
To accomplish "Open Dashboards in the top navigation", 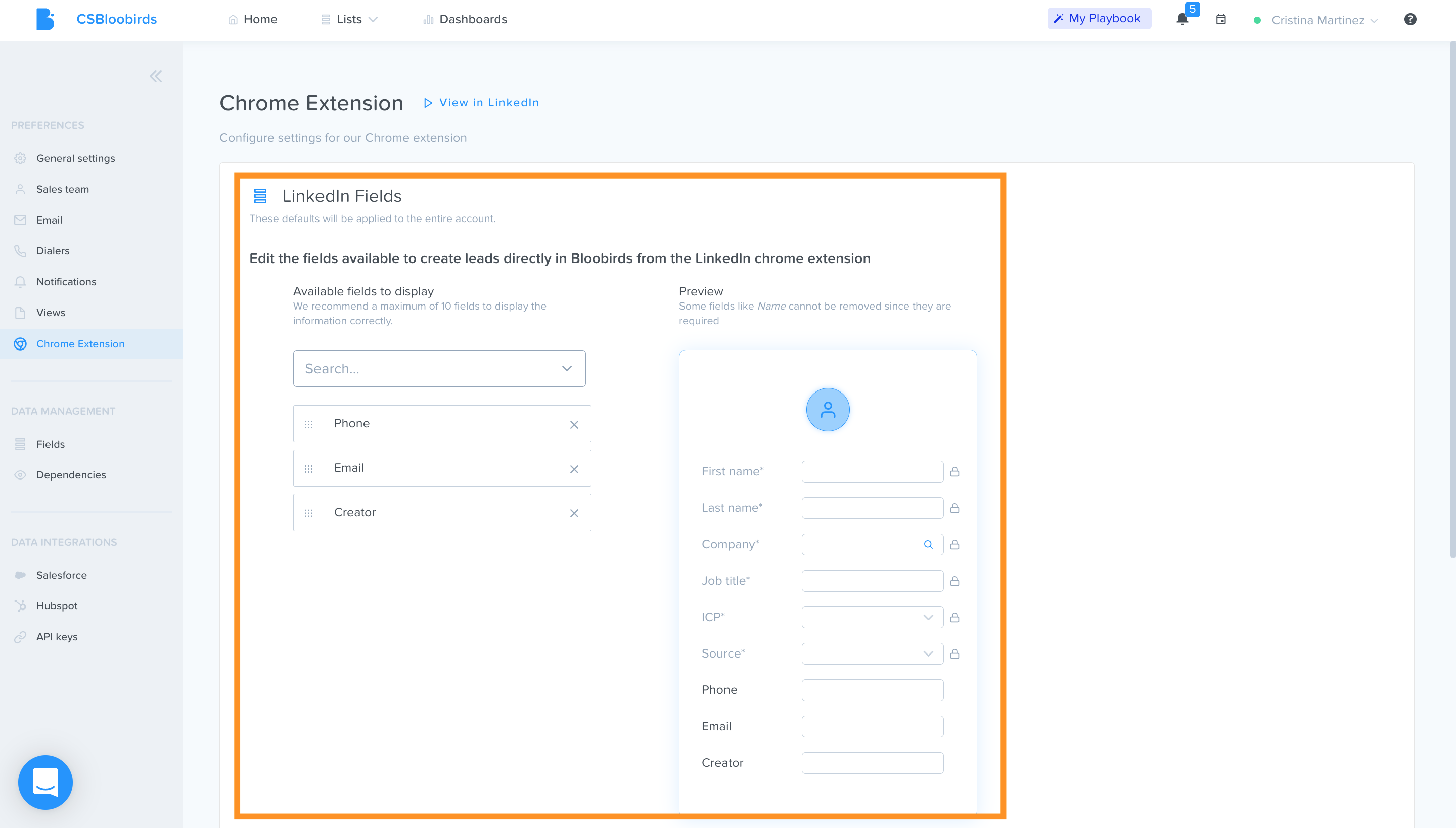I will [465, 19].
